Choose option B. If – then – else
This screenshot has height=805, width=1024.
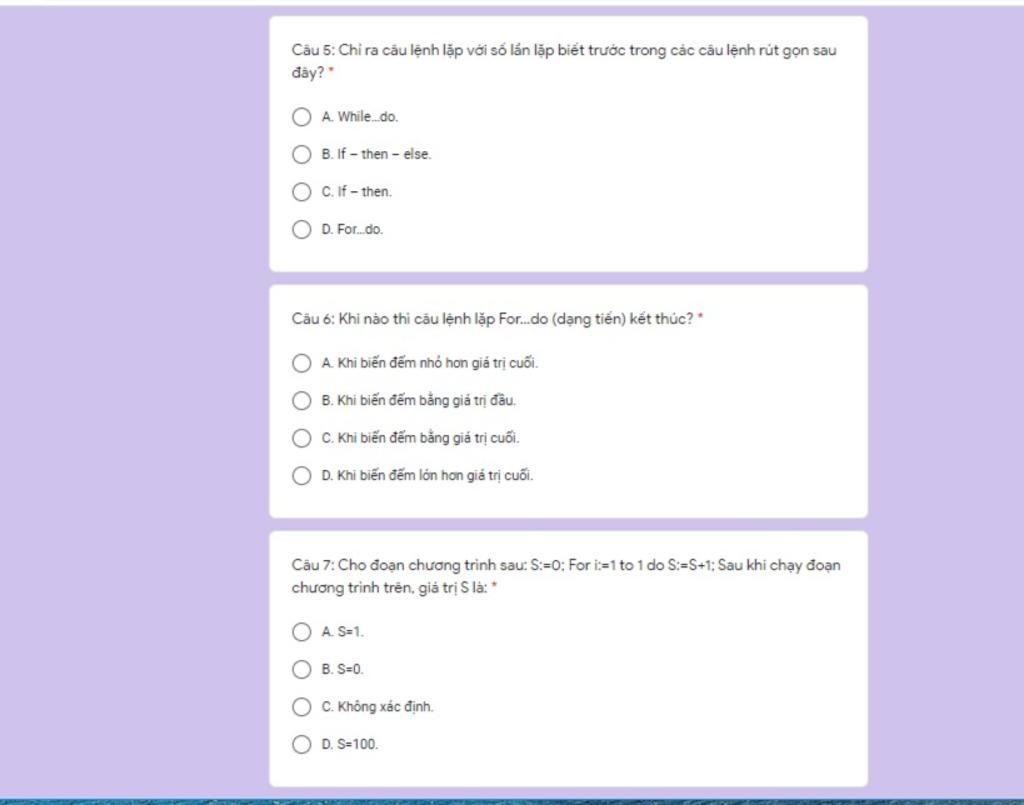pyautogui.click(x=301, y=154)
